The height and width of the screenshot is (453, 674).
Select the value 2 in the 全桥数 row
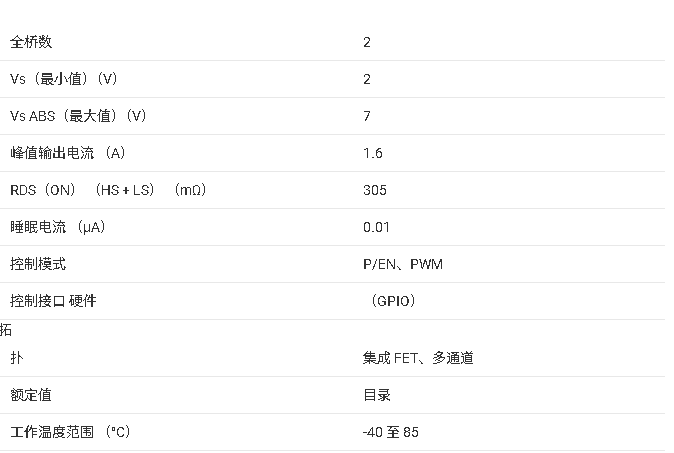tap(367, 42)
